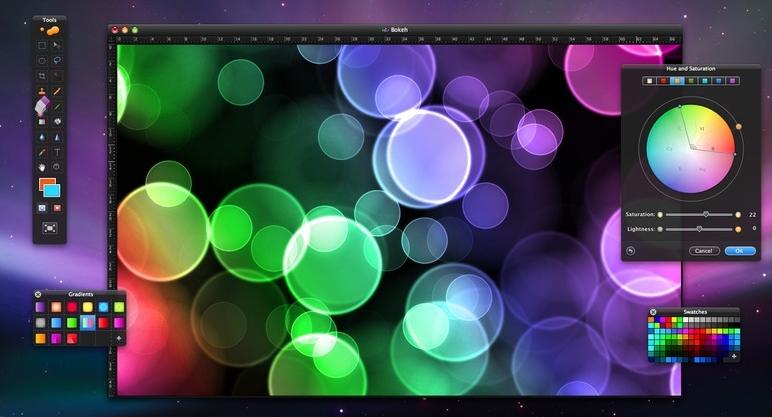Click the reset arrow in Hue and Saturation
Screen dimensions: 772x417
[x=631, y=250]
